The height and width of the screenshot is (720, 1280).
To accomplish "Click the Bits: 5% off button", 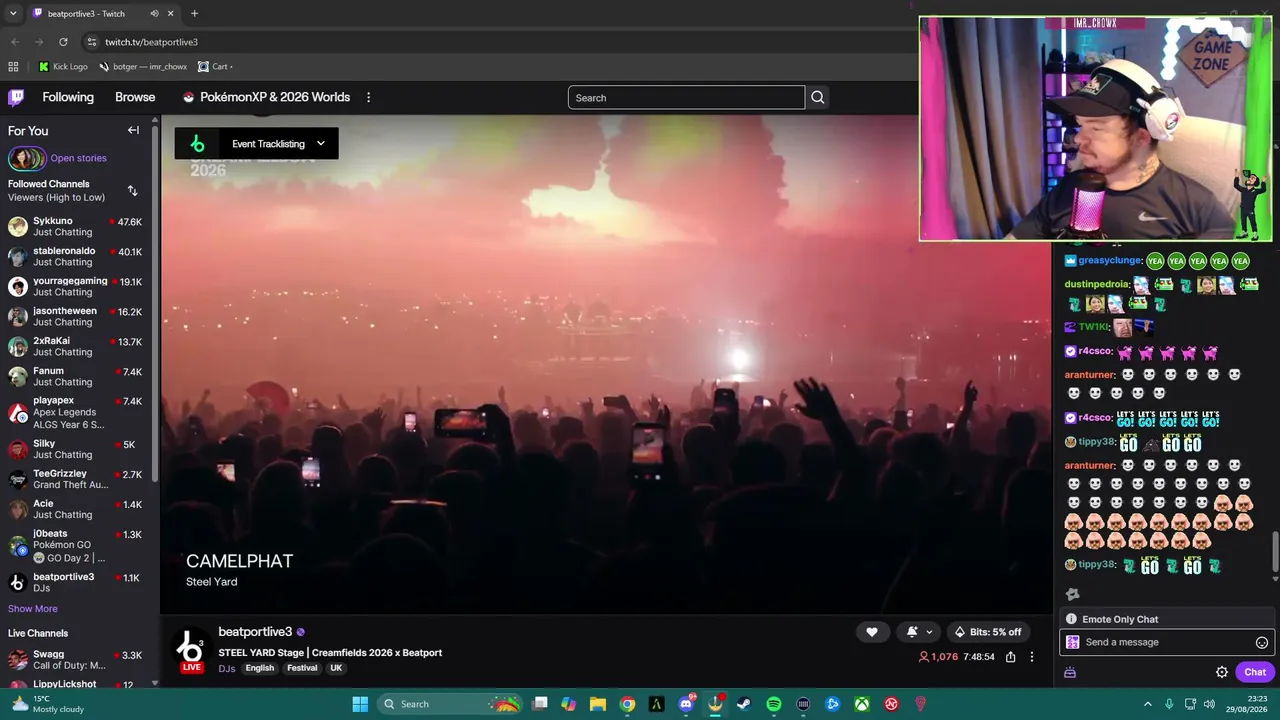I will click(988, 632).
